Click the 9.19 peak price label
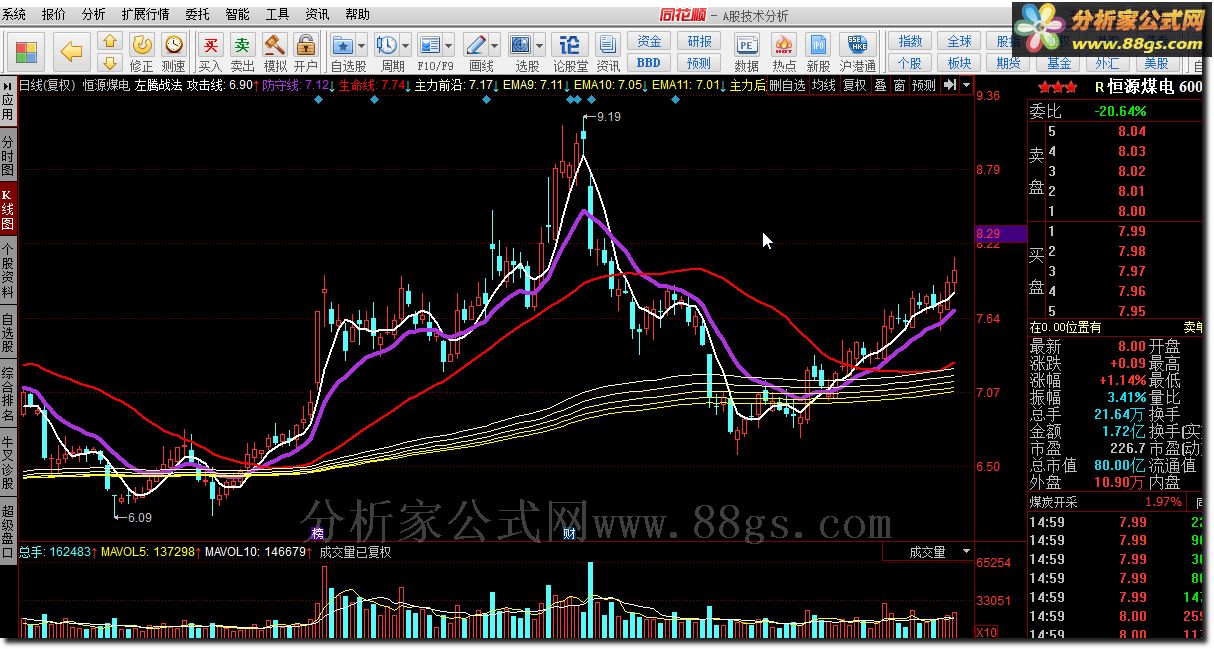The width and height of the screenshot is (1214, 649). [x=608, y=117]
